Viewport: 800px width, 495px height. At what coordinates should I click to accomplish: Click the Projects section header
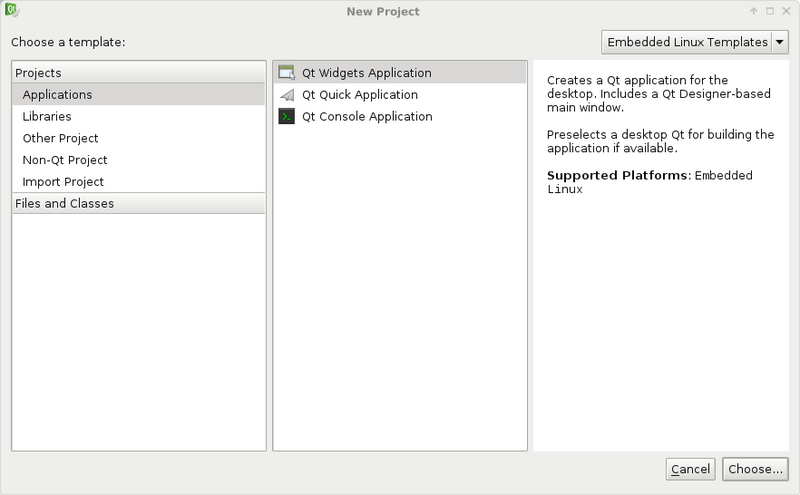pos(138,72)
